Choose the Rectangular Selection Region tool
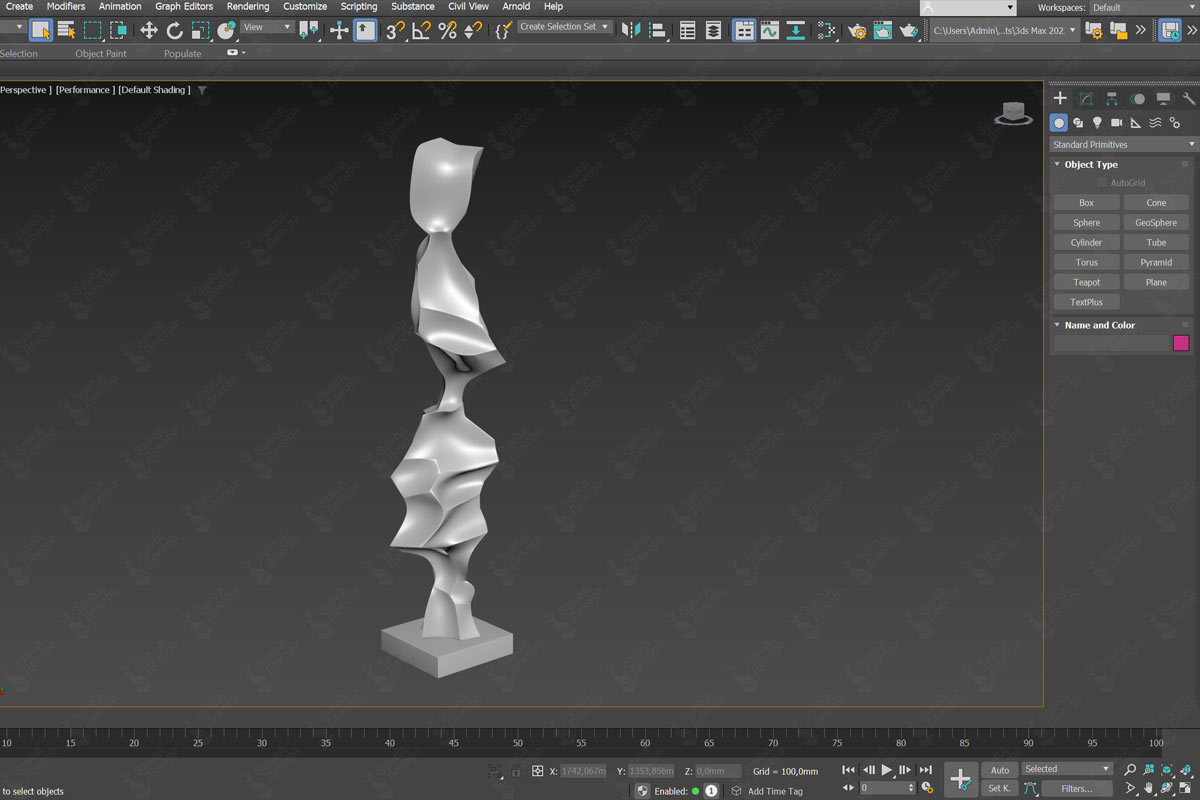 pos(93,30)
